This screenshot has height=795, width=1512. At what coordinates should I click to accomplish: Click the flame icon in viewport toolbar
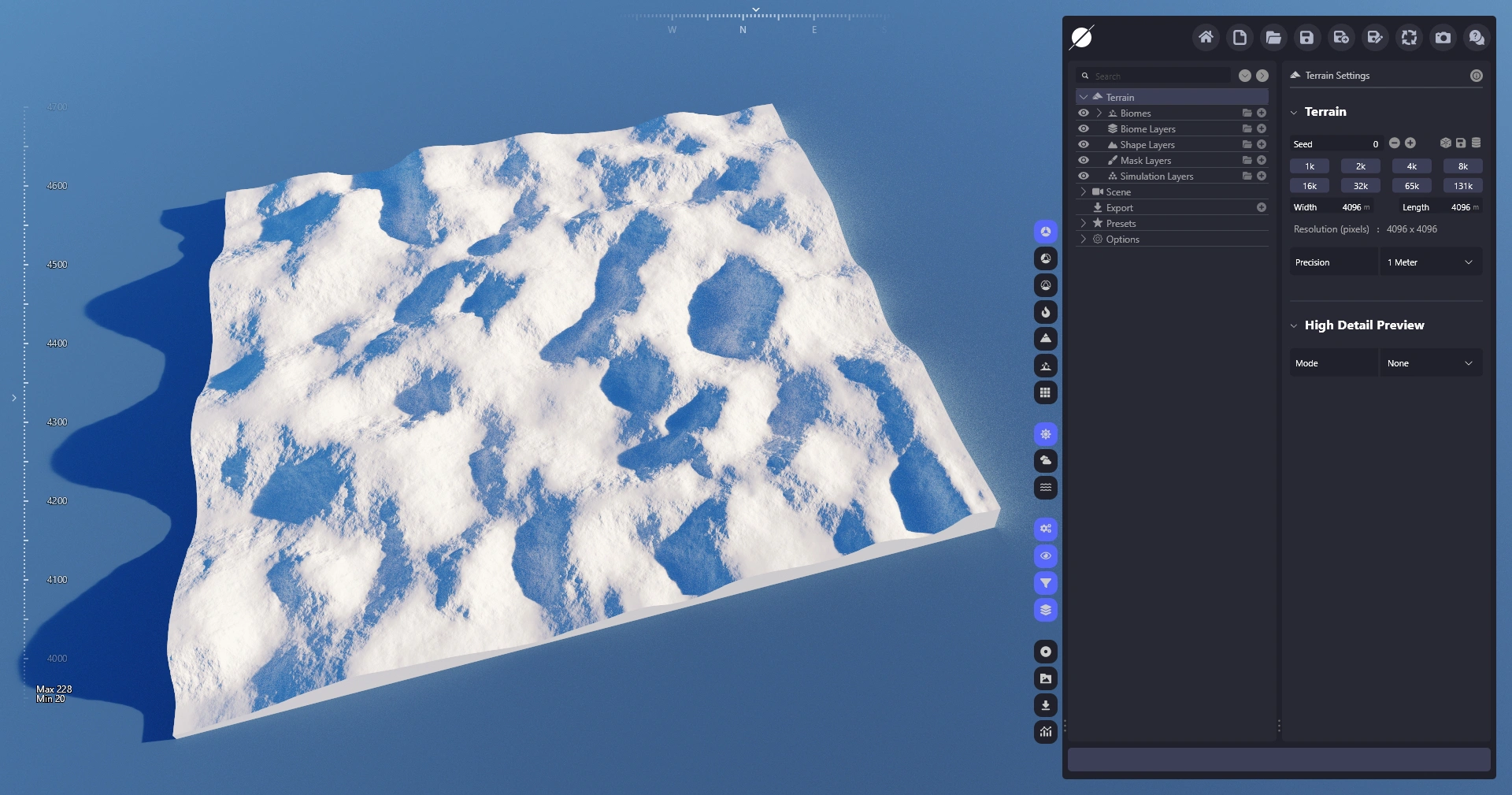(1045, 312)
